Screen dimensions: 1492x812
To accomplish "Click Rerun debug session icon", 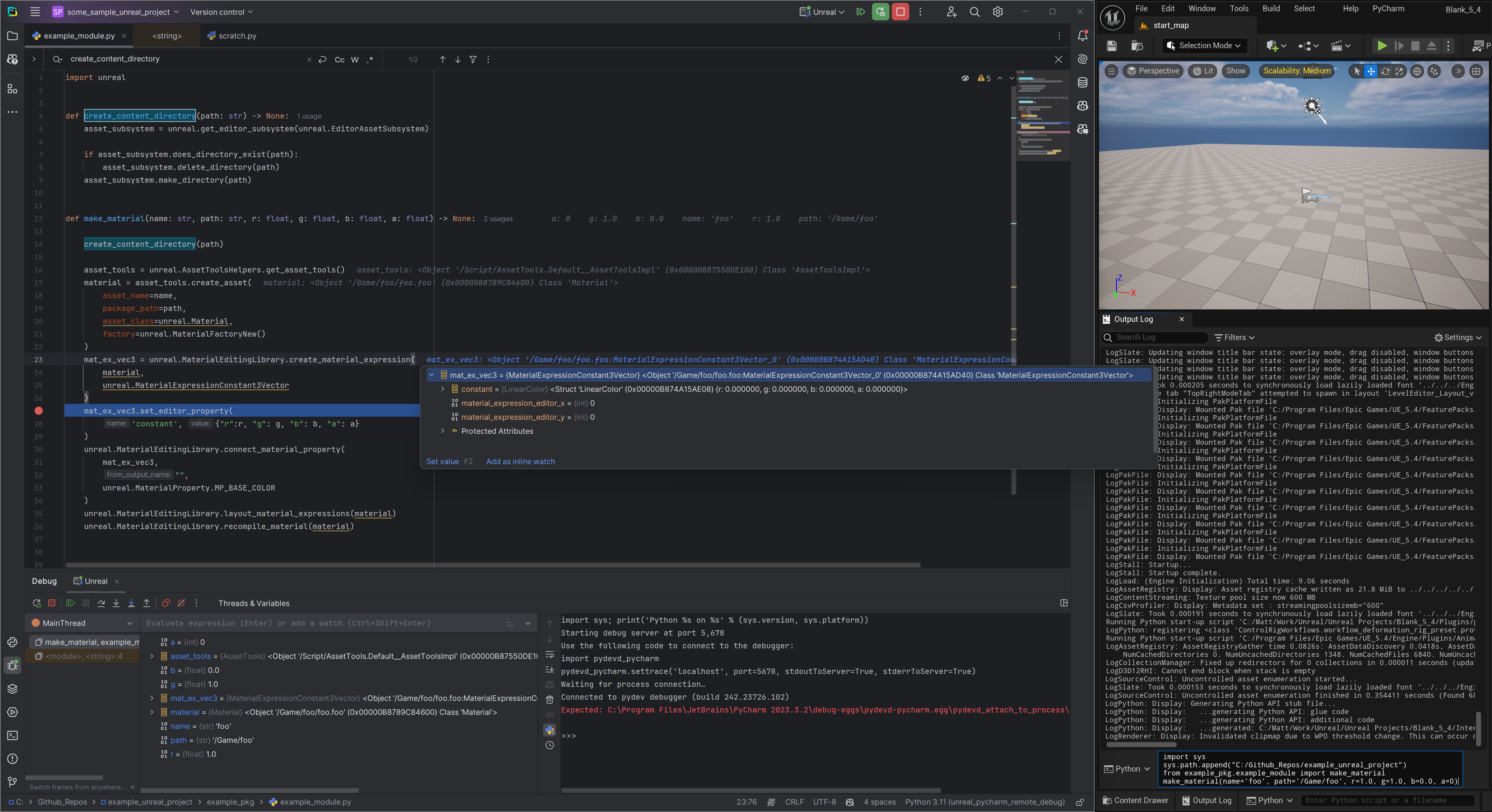I will click(x=37, y=603).
